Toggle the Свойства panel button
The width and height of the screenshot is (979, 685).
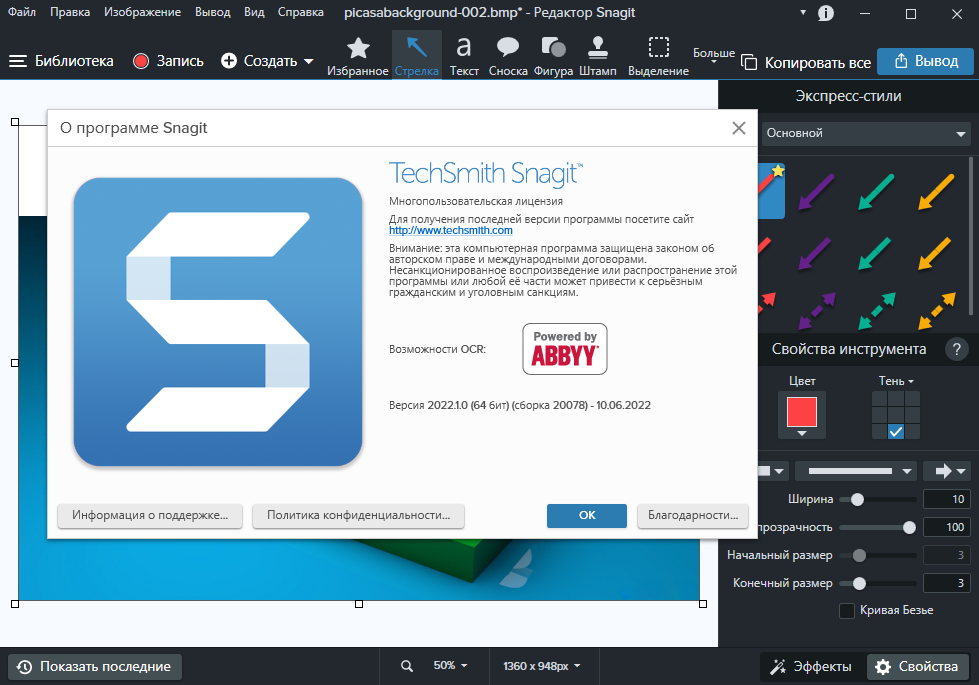pos(918,666)
